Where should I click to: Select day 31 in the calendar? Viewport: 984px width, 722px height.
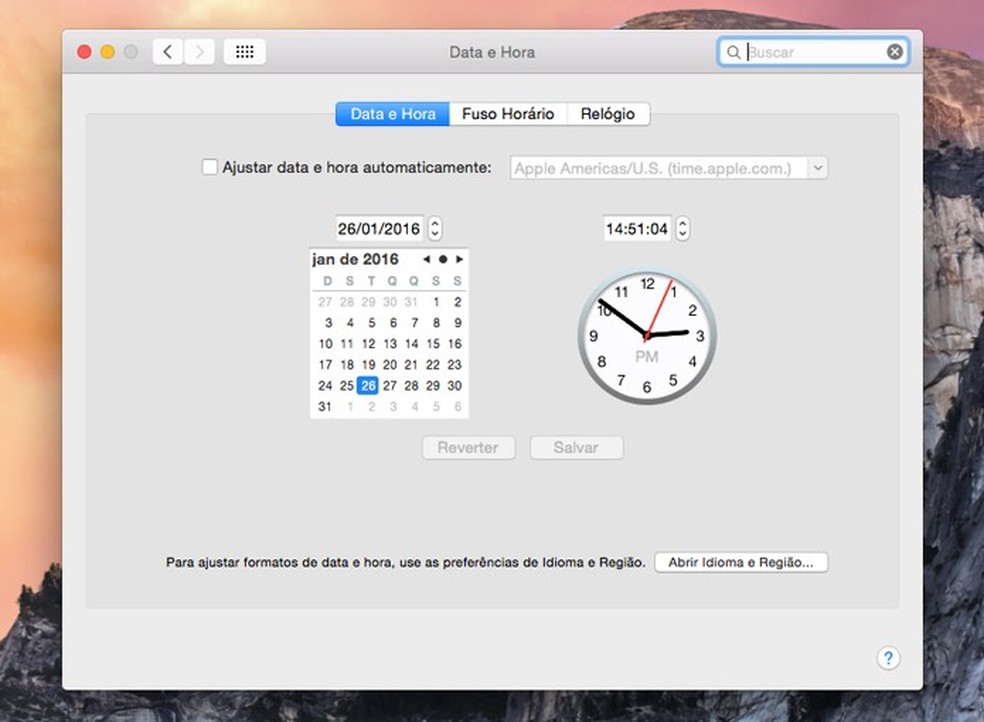pos(326,406)
